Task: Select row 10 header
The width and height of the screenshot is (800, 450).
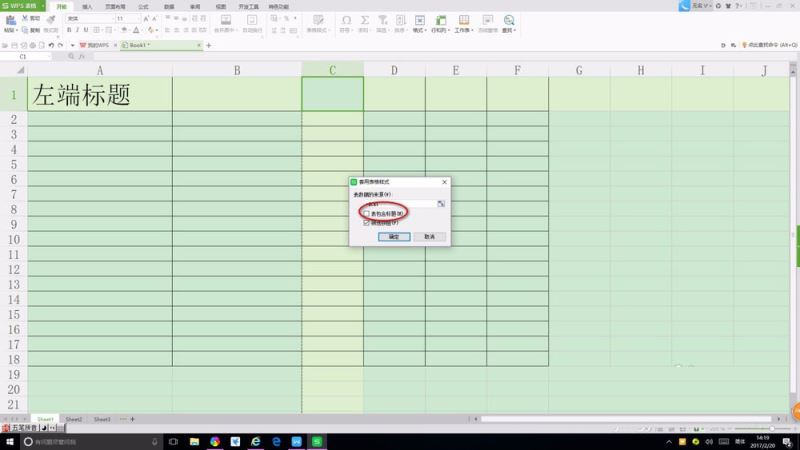Action: (14, 239)
